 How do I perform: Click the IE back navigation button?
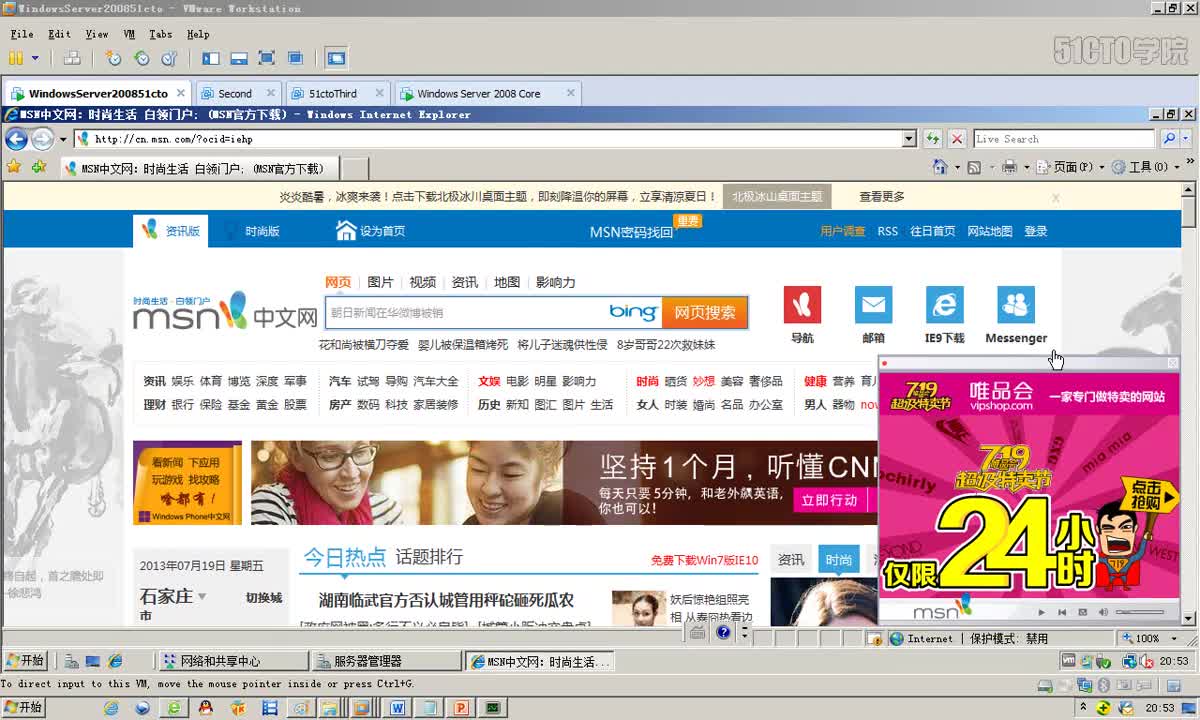(x=16, y=139)
